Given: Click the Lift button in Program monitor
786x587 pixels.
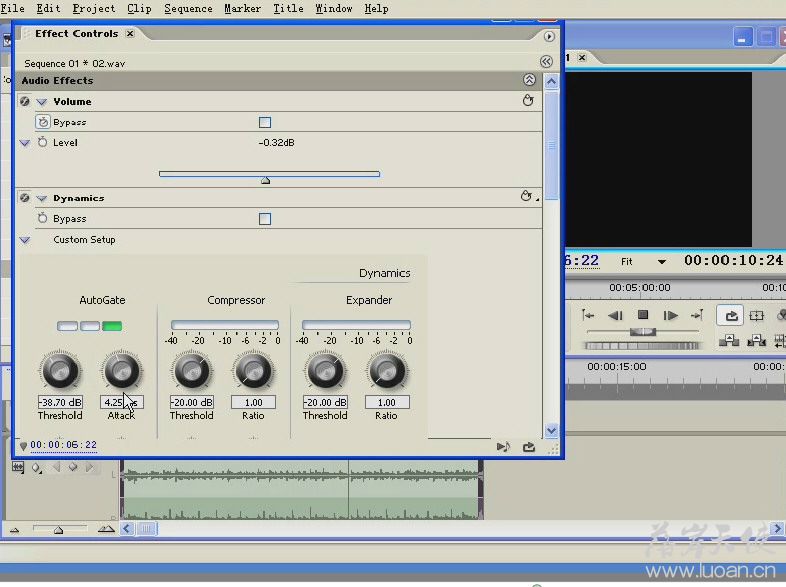Looking at the screenshot, I should (x=729, y=341).
